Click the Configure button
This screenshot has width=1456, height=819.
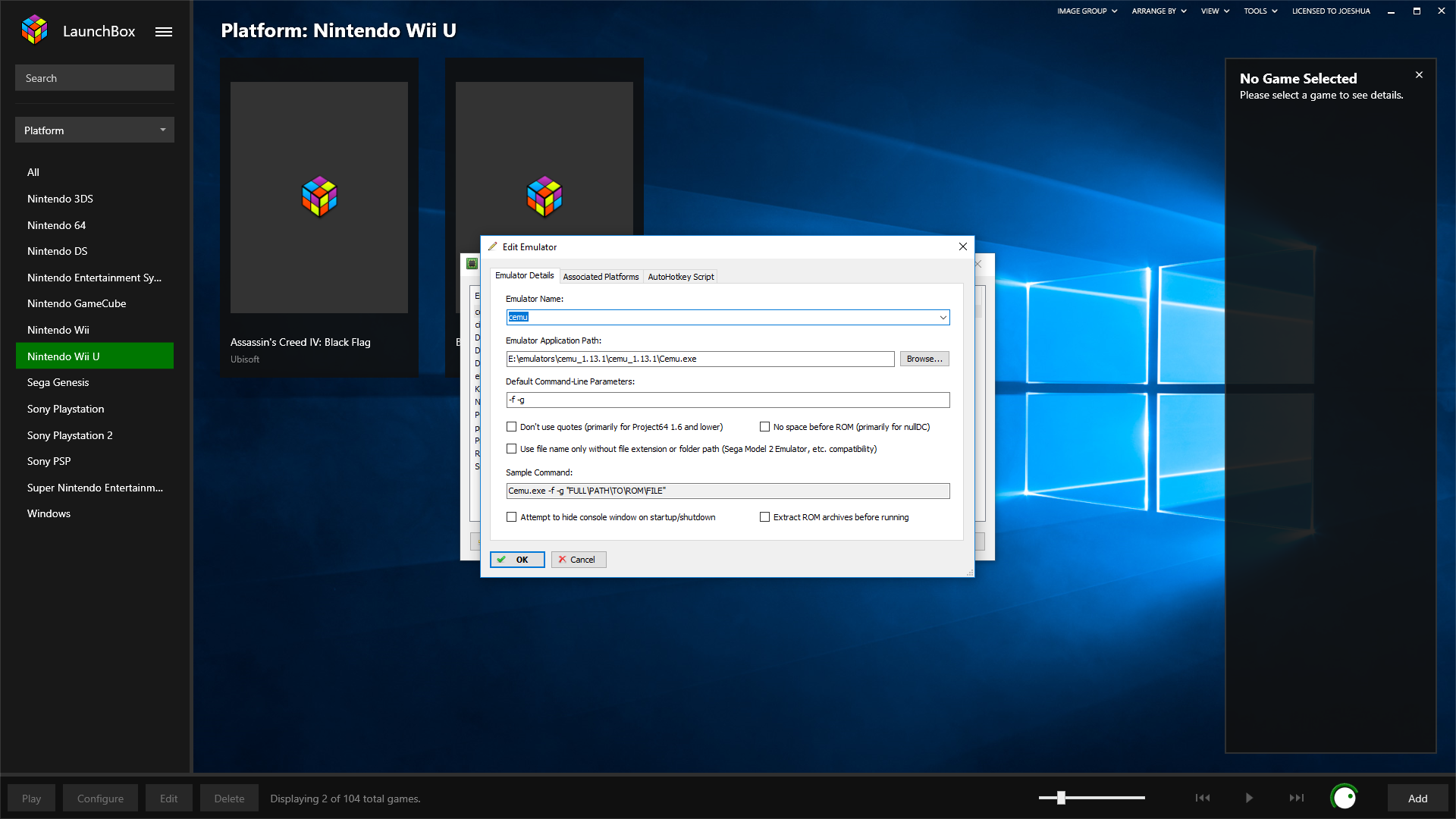[100, 799]
